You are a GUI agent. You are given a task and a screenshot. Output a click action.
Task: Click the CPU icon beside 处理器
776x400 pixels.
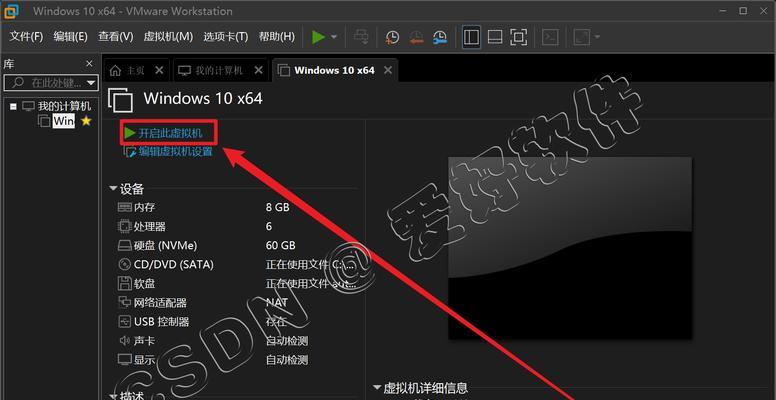click(x=124, y=226)
